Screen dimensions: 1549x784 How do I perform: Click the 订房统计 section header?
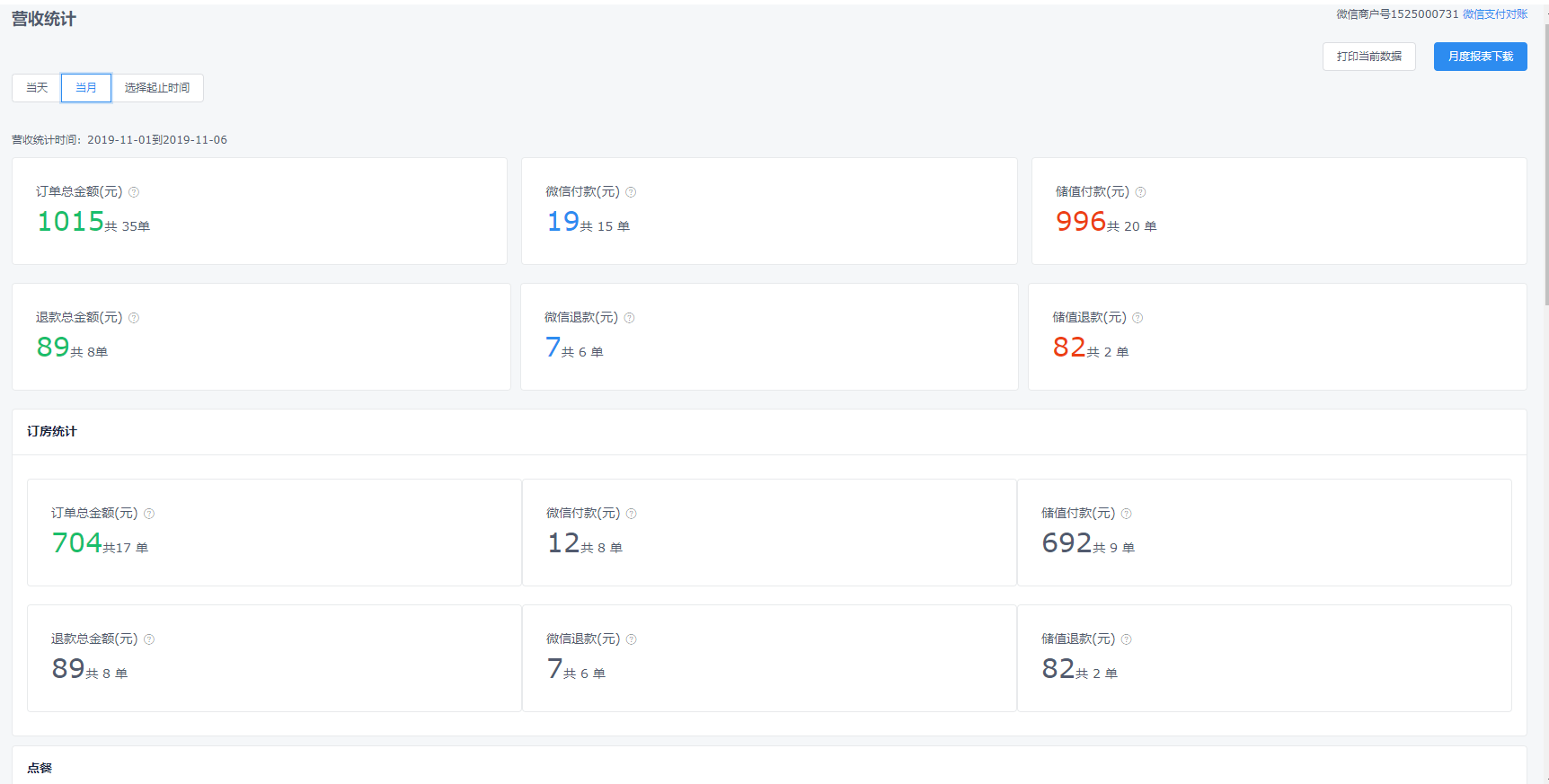click(x=52, y=432)
